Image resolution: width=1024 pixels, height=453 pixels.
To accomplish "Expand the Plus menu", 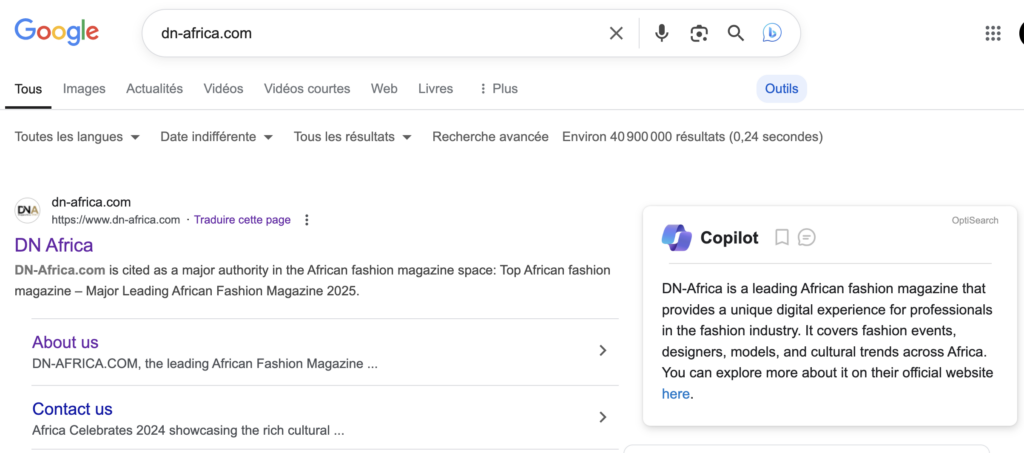I will click(x=498, y=89).
